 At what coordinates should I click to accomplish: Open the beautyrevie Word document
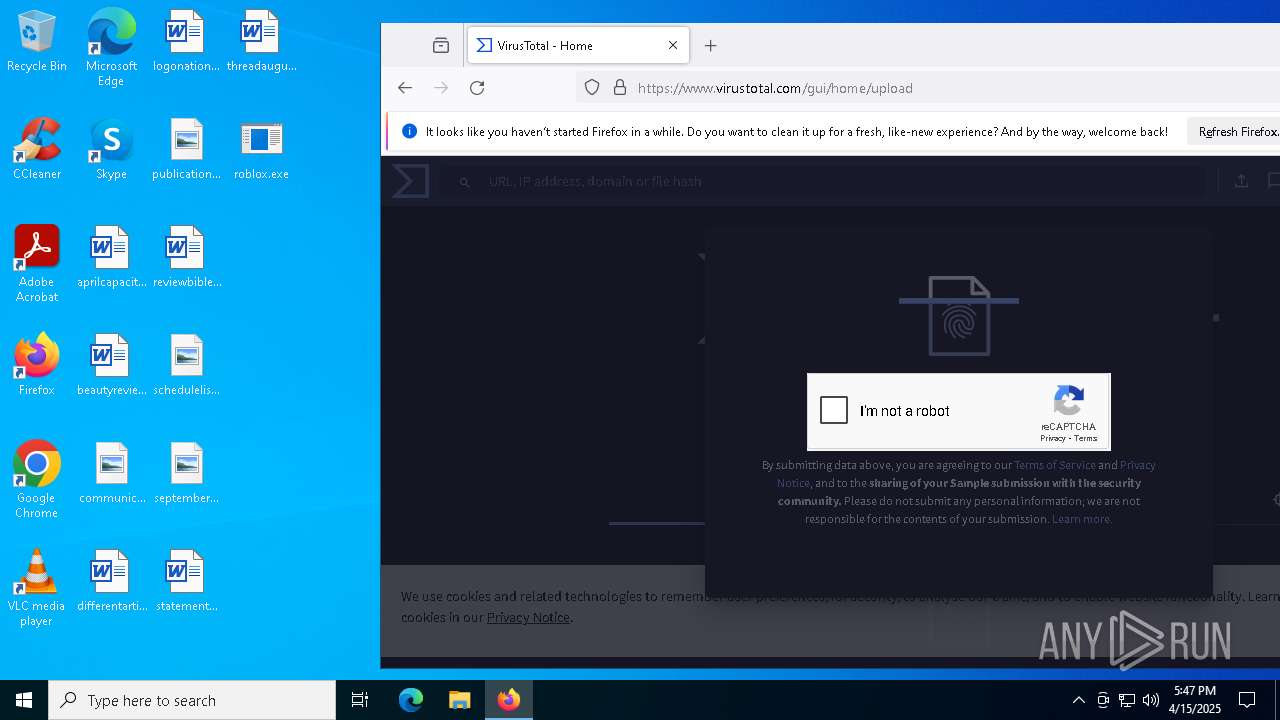pyautogui.click(x=111, y=365)
